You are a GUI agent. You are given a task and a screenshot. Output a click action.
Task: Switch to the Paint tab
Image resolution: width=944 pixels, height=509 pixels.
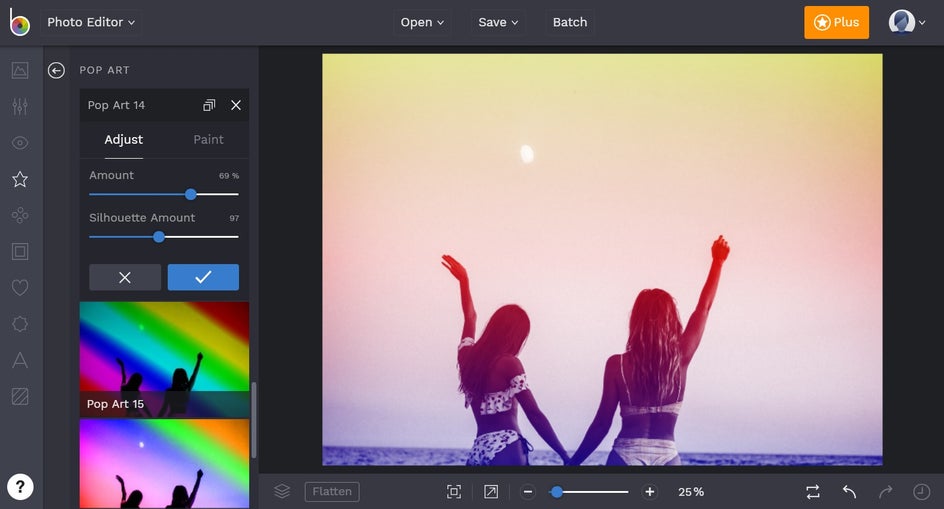[x=208, y=140]
